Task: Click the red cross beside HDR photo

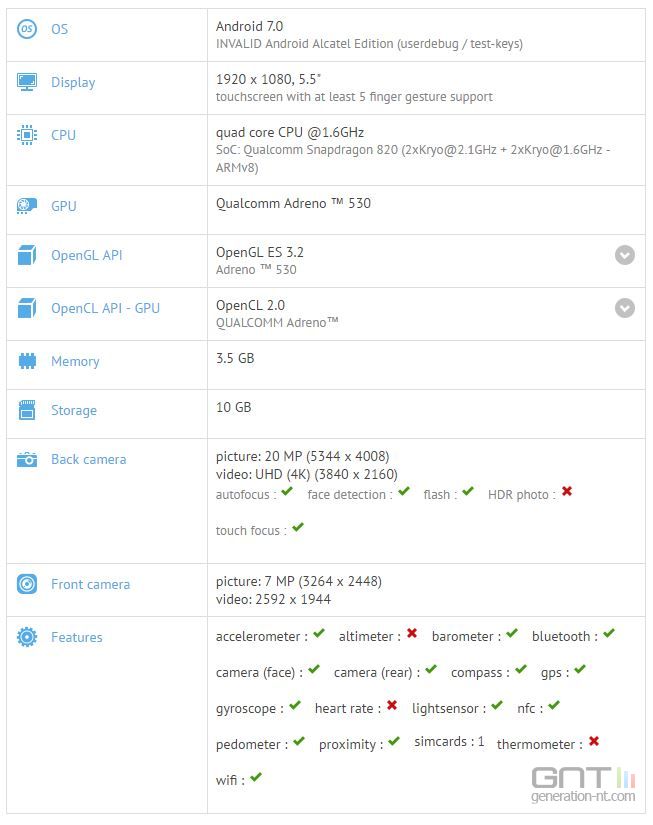Action: (567, 491)
